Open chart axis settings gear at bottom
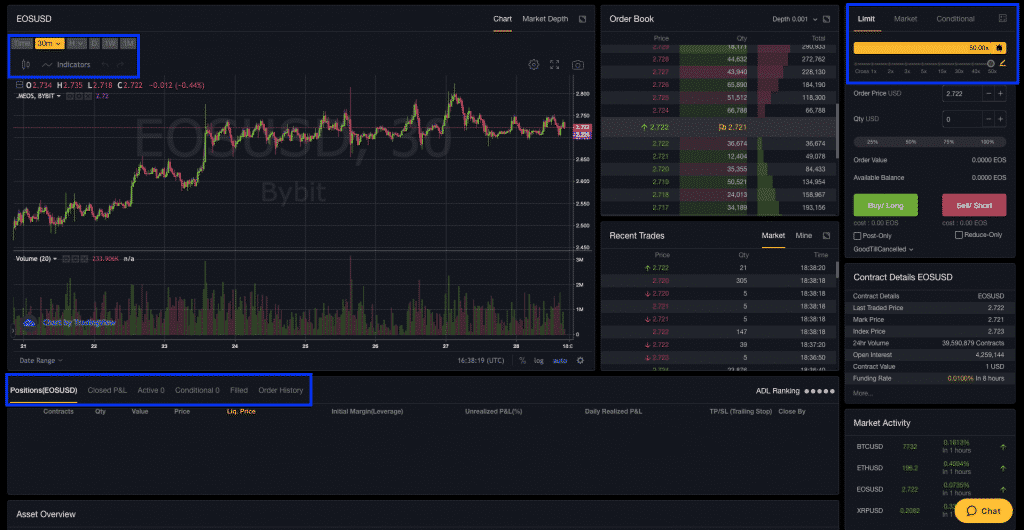 tap(580, 360)
